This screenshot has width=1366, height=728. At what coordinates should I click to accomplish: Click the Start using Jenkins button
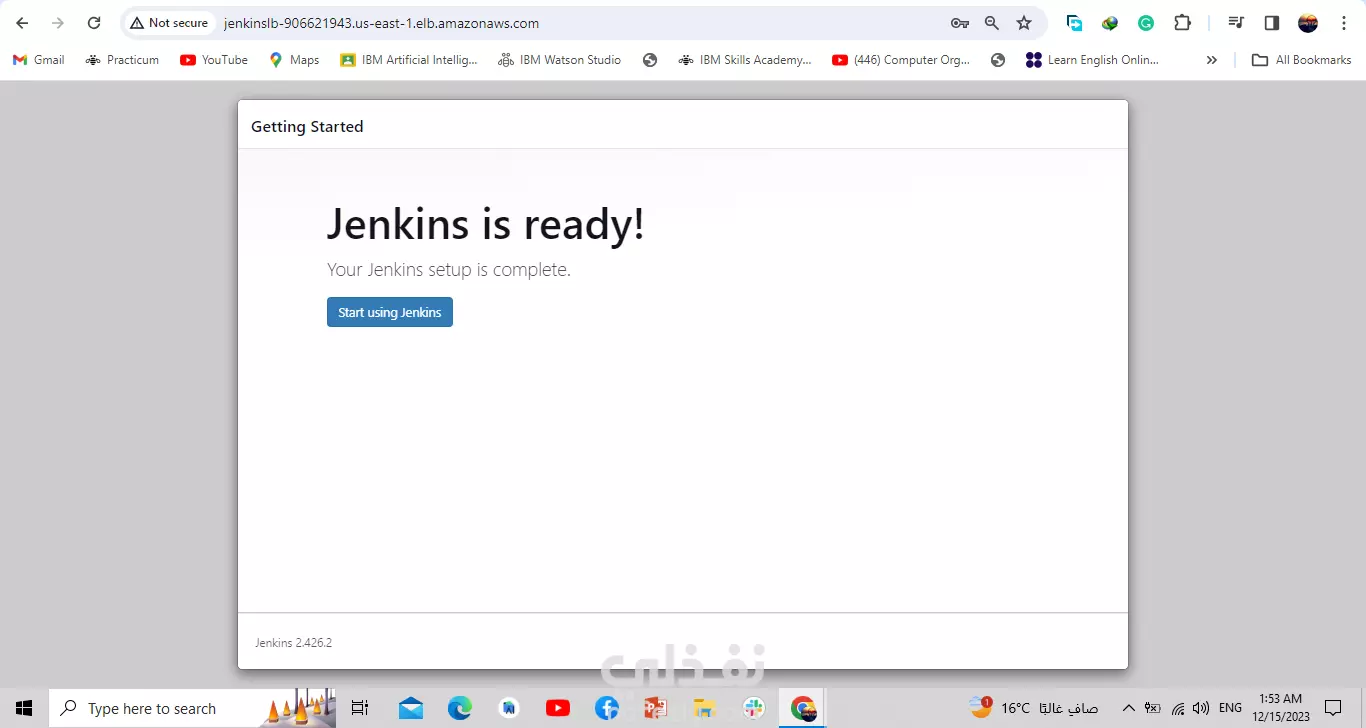pos(389,312)
